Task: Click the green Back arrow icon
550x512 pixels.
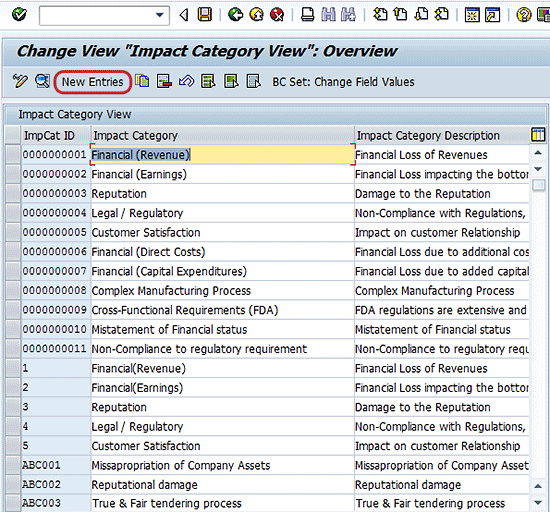Action: coord(235,15)
